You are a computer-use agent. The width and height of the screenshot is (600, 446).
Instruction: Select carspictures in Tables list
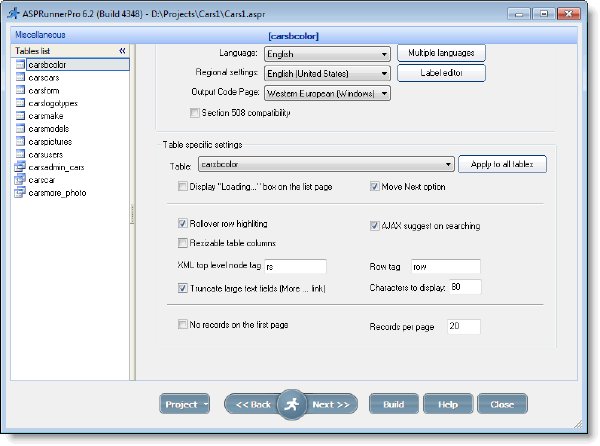click(x=50, y=142)
